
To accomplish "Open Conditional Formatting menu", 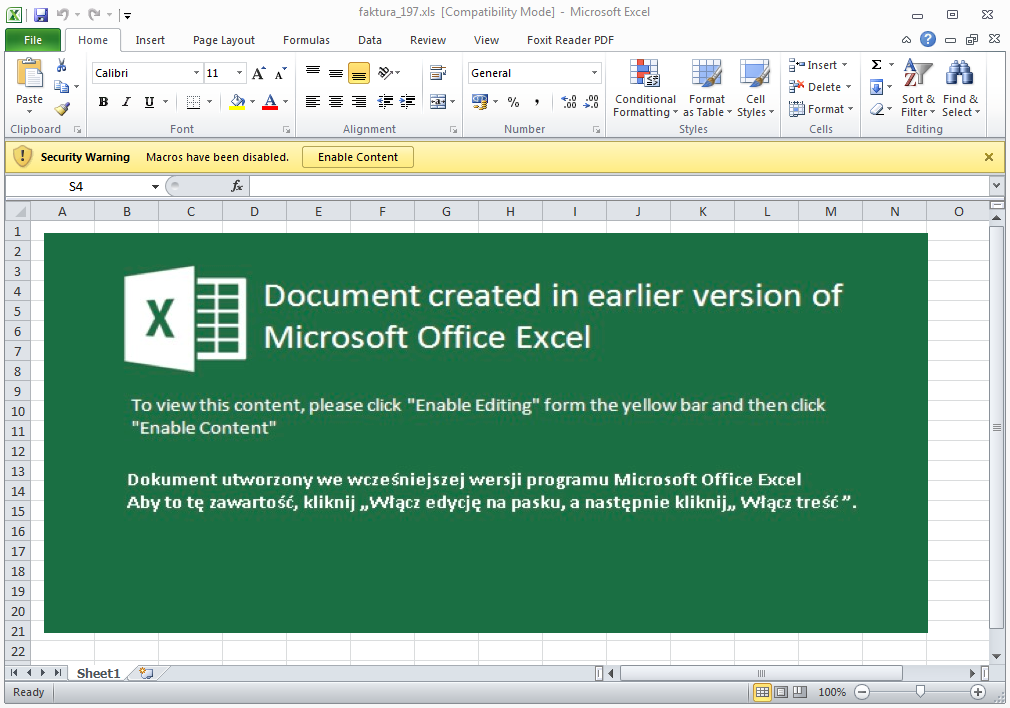I will (645, 88).
